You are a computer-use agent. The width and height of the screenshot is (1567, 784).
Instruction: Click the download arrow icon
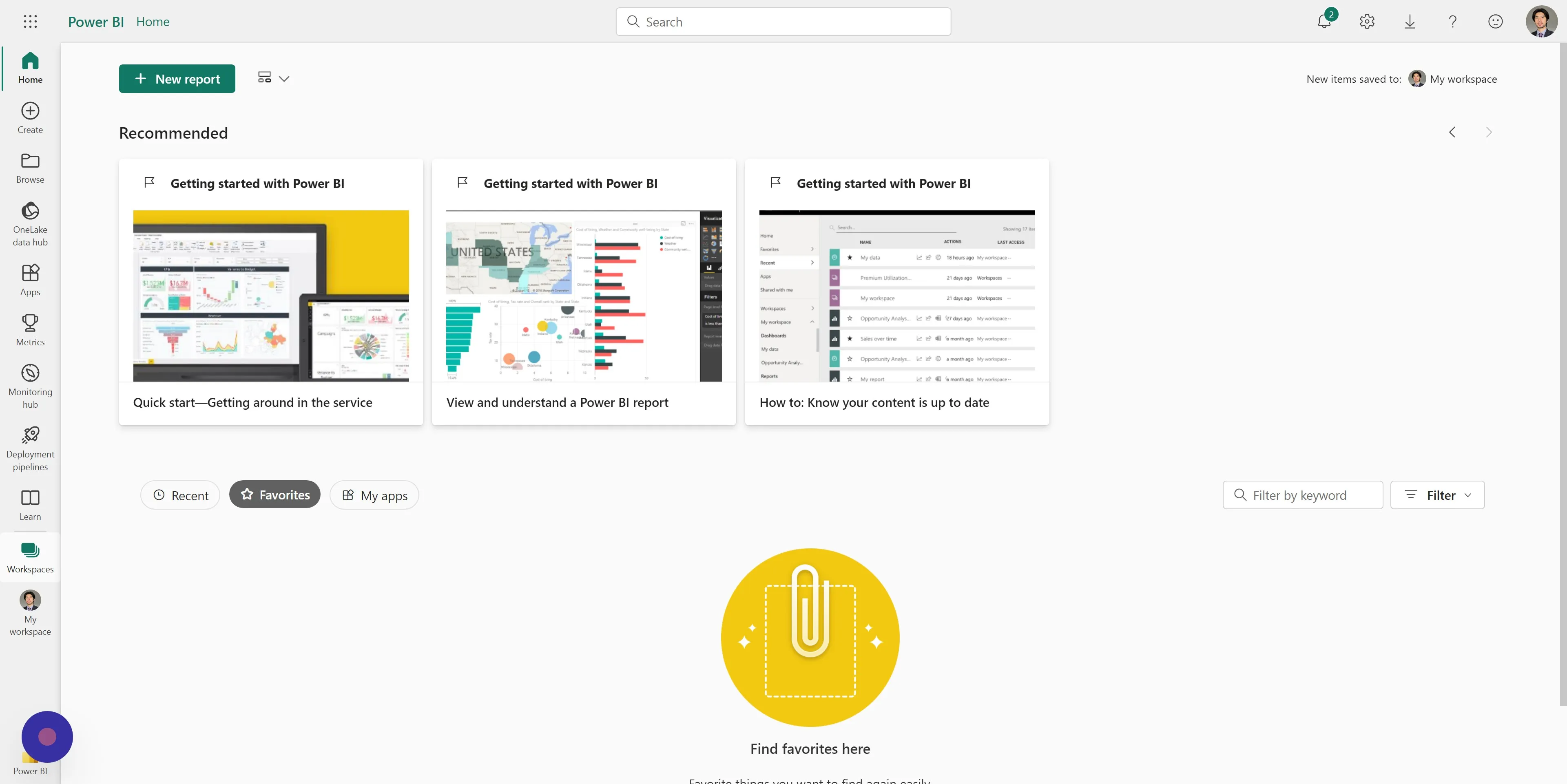click(1410, 22)
